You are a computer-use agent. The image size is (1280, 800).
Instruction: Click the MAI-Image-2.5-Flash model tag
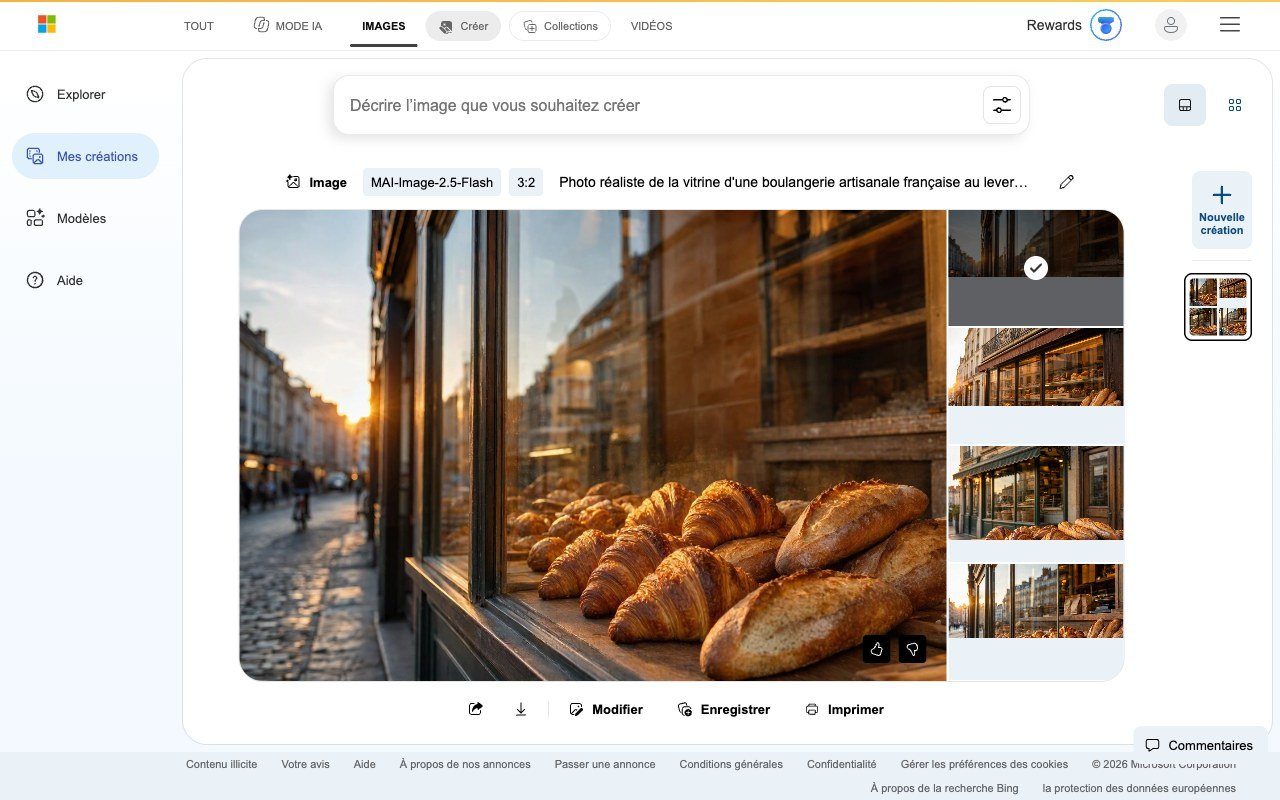tap(432, 182)
